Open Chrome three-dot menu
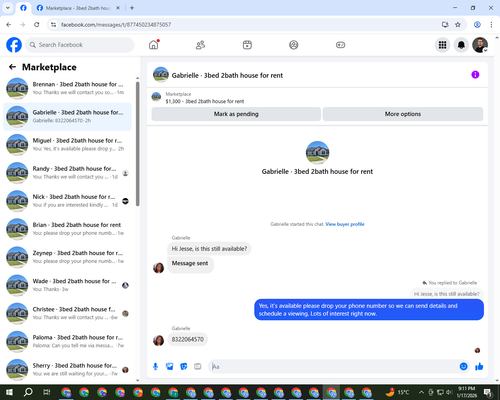The width and height of the screenshot is (500, 400). point(491,25)
